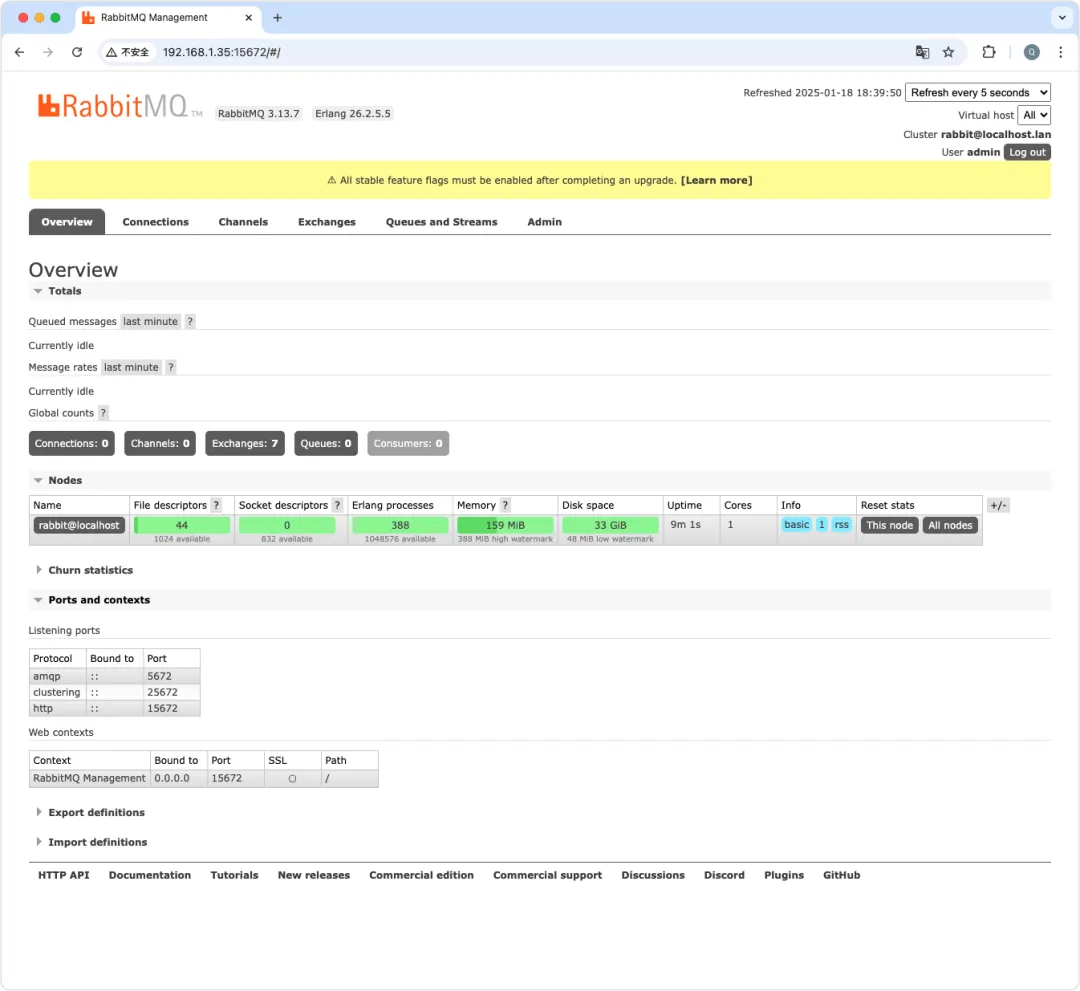Click the Memory 159 MiB usage bar

[505, 525]
